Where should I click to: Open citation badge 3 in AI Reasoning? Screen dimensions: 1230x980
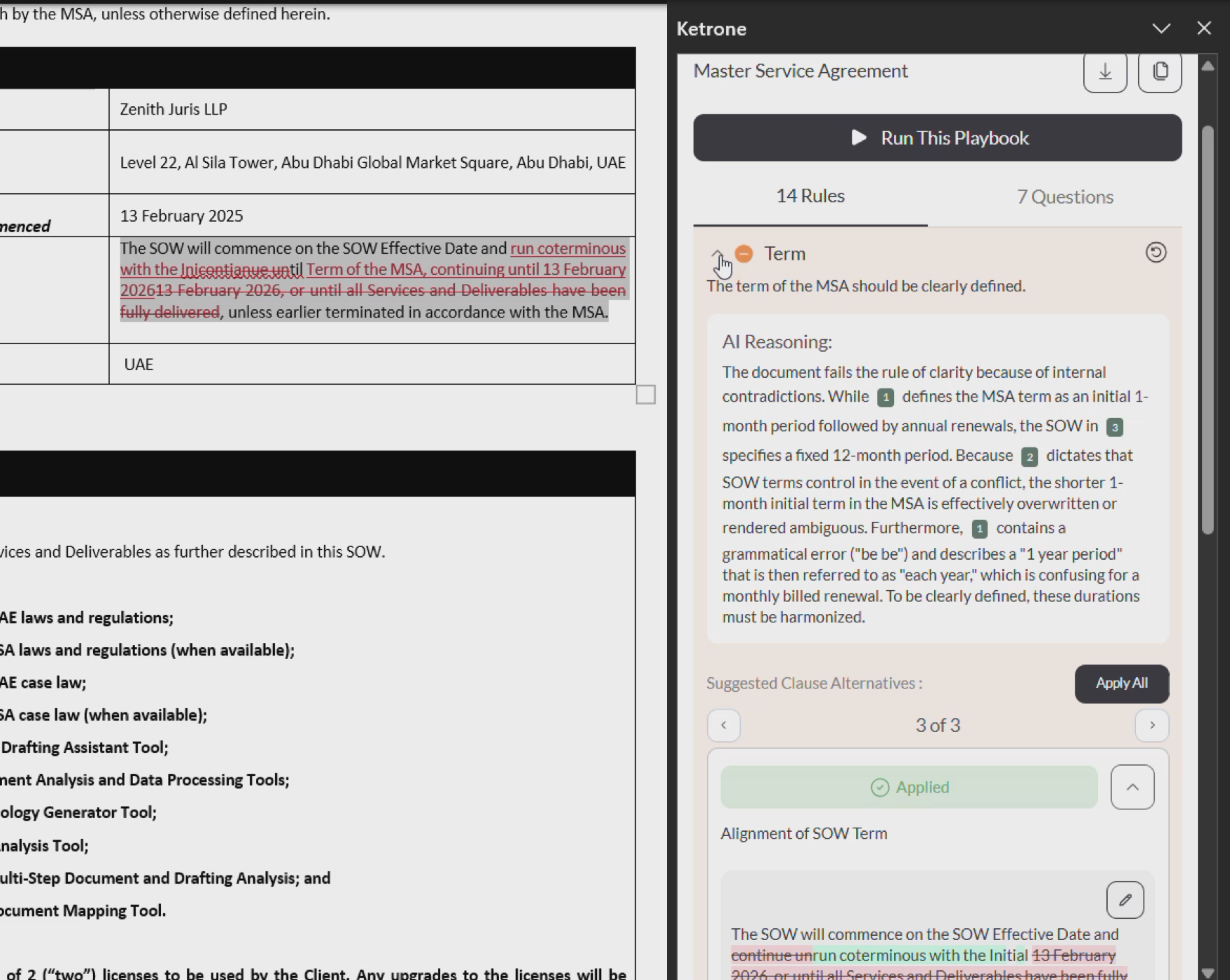1114,427
